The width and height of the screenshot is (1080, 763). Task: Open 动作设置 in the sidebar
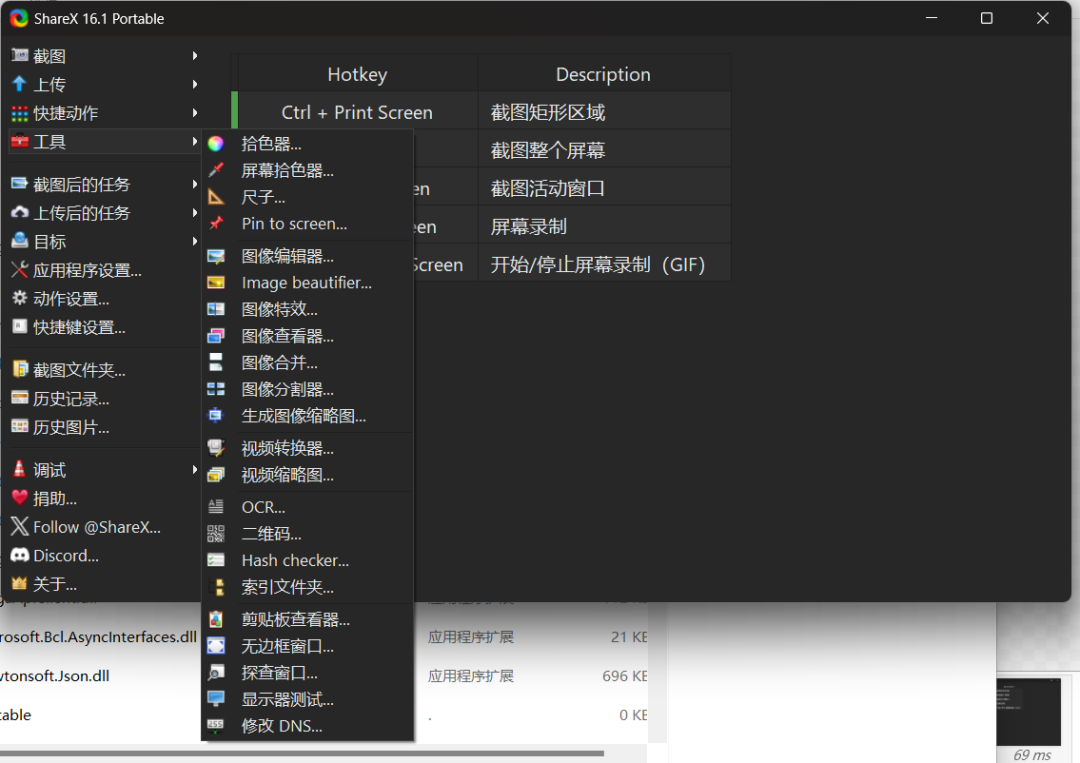tap(103, 299)
